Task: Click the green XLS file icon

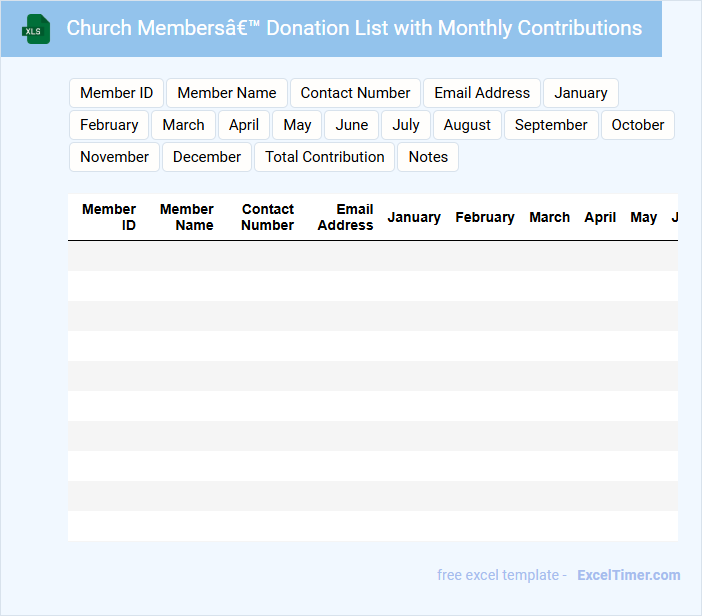Action: 37,29
